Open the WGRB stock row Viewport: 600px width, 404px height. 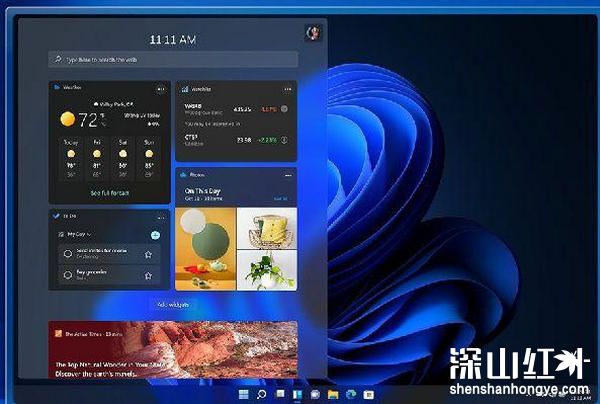(x=236, y=109)
